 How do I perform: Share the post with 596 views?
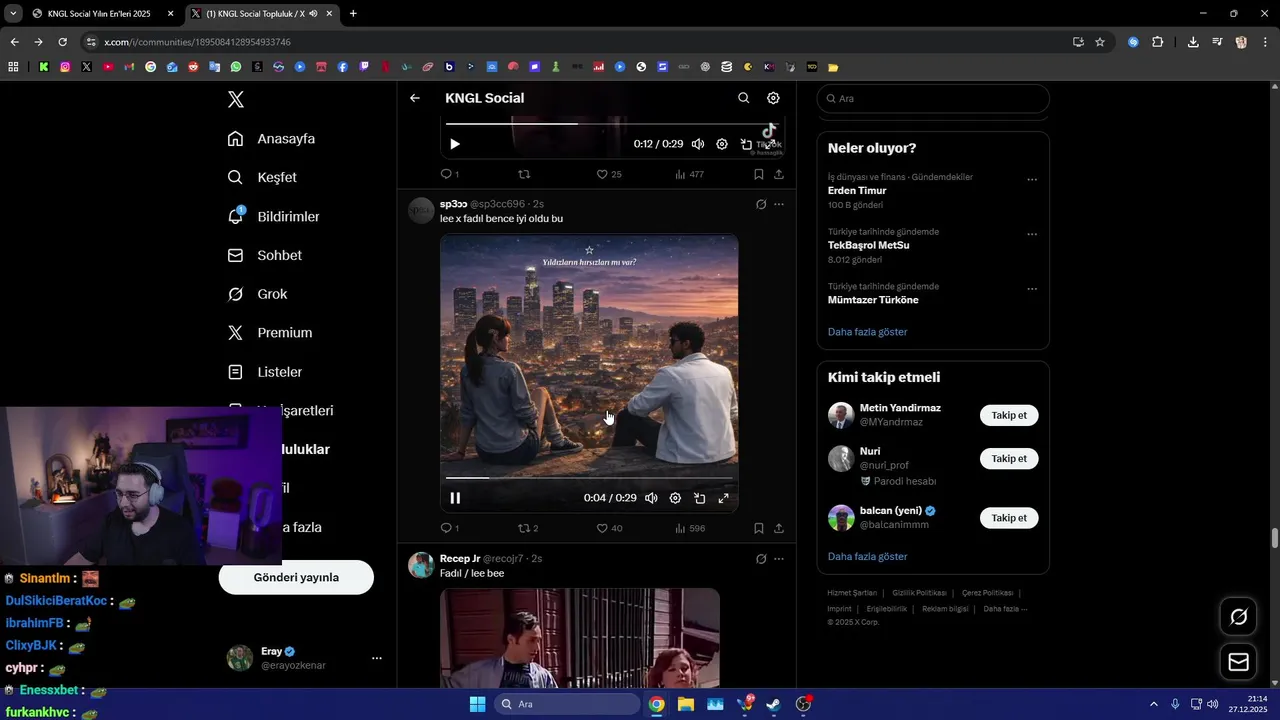pyautogui.click(x=779, y=528)
